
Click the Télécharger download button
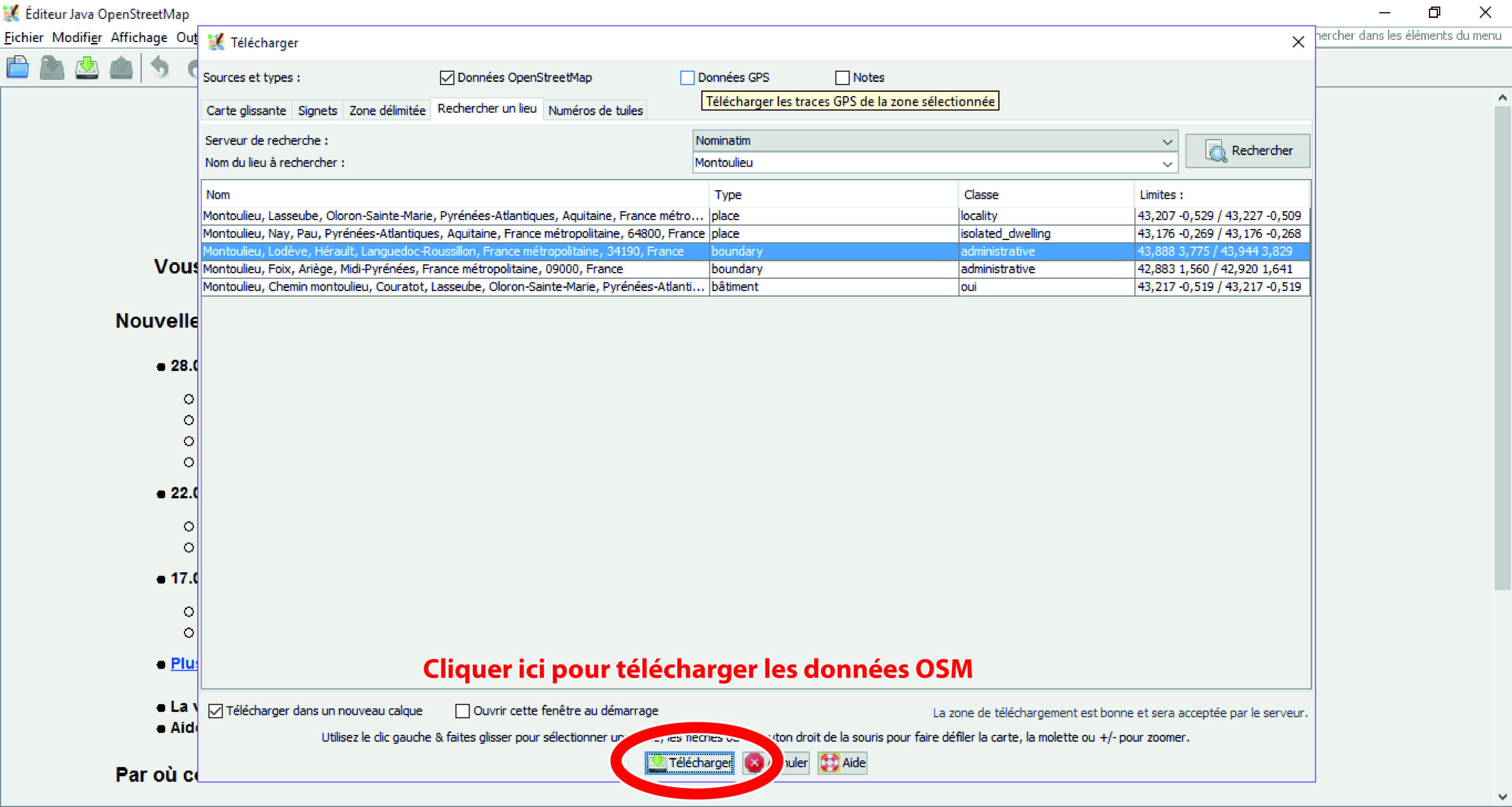[689, 762]
